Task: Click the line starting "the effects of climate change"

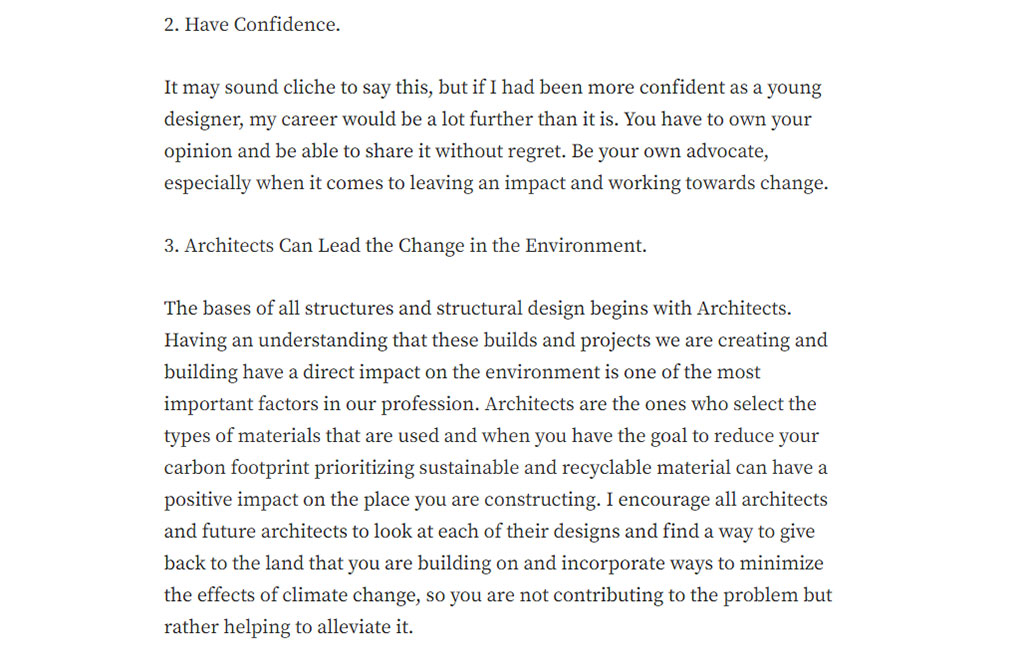Action: (498, 596)
